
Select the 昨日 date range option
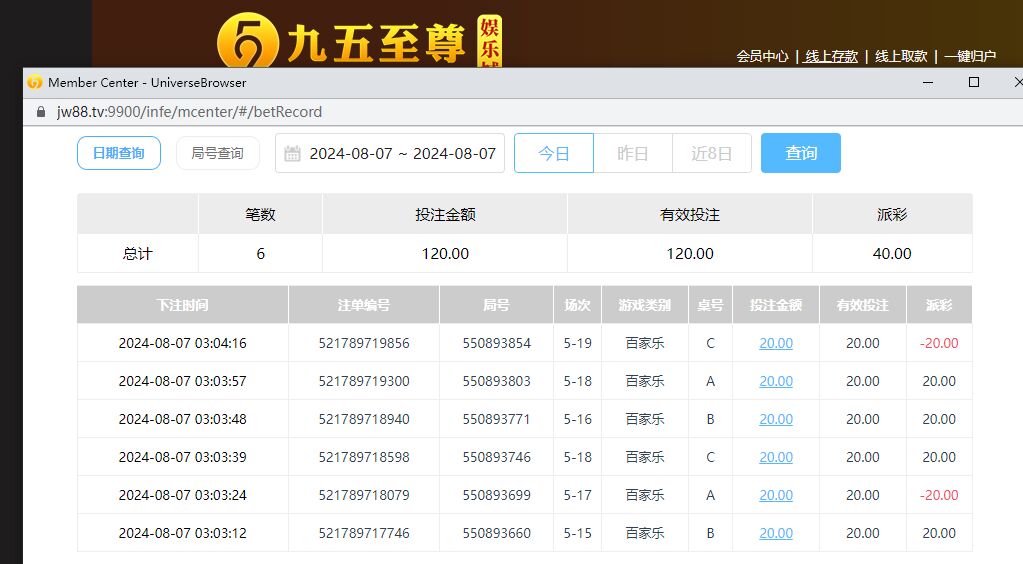click(632, 153)
